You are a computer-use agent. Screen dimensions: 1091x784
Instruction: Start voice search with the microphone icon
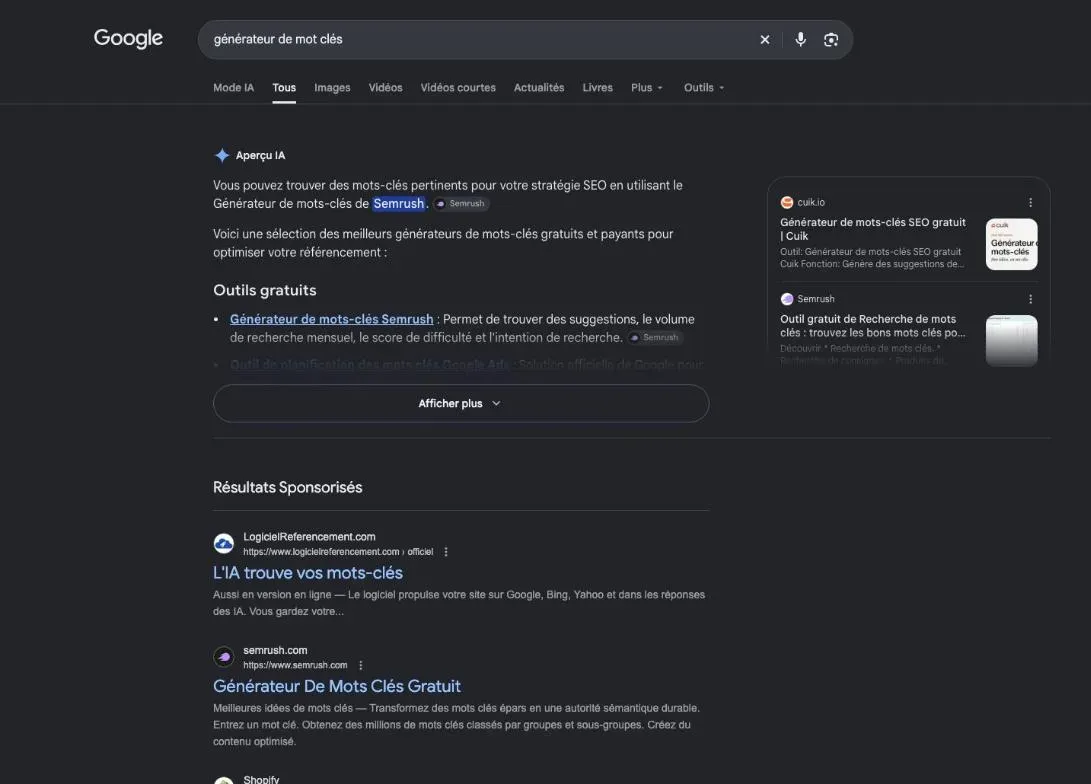pyautogui.click(x=800, y=40)
